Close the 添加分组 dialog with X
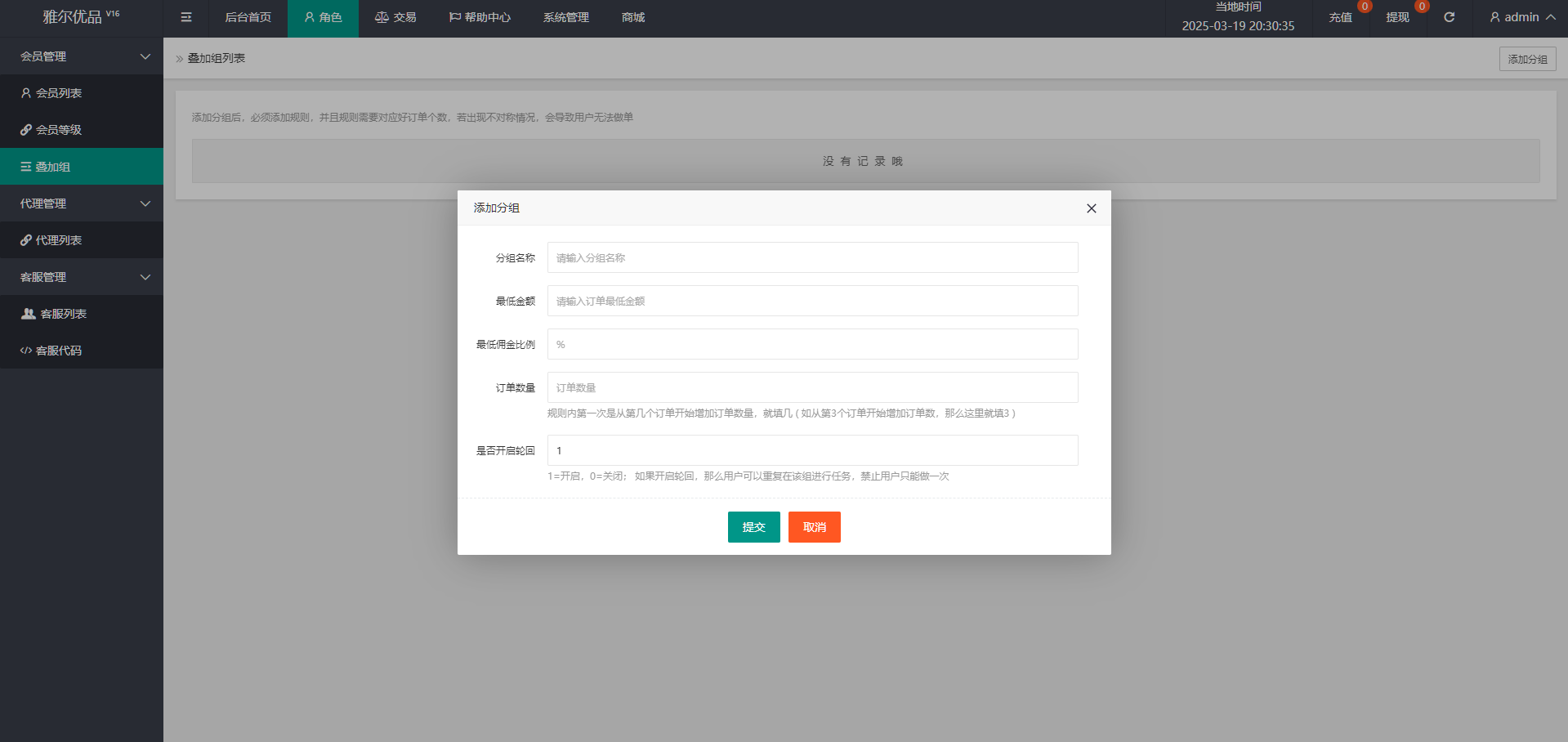The width and height of the screenshot is (1568, 742). 1091,208
